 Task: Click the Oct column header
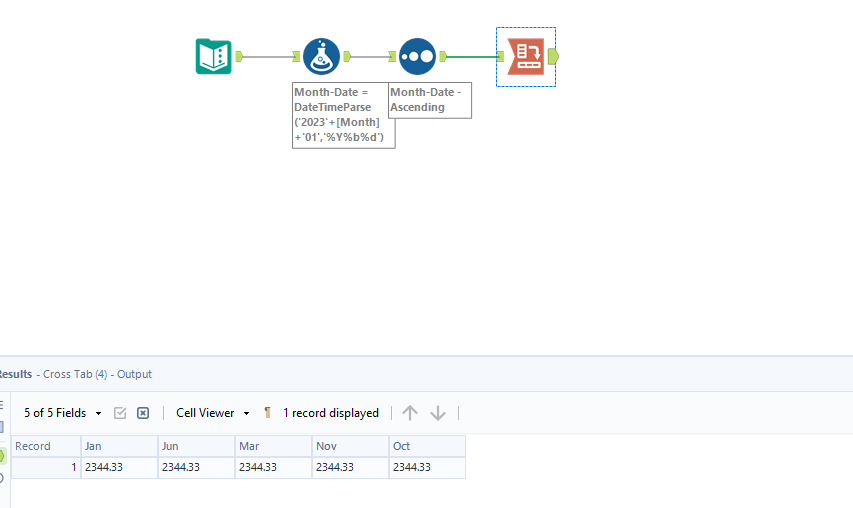pos(428,446)
